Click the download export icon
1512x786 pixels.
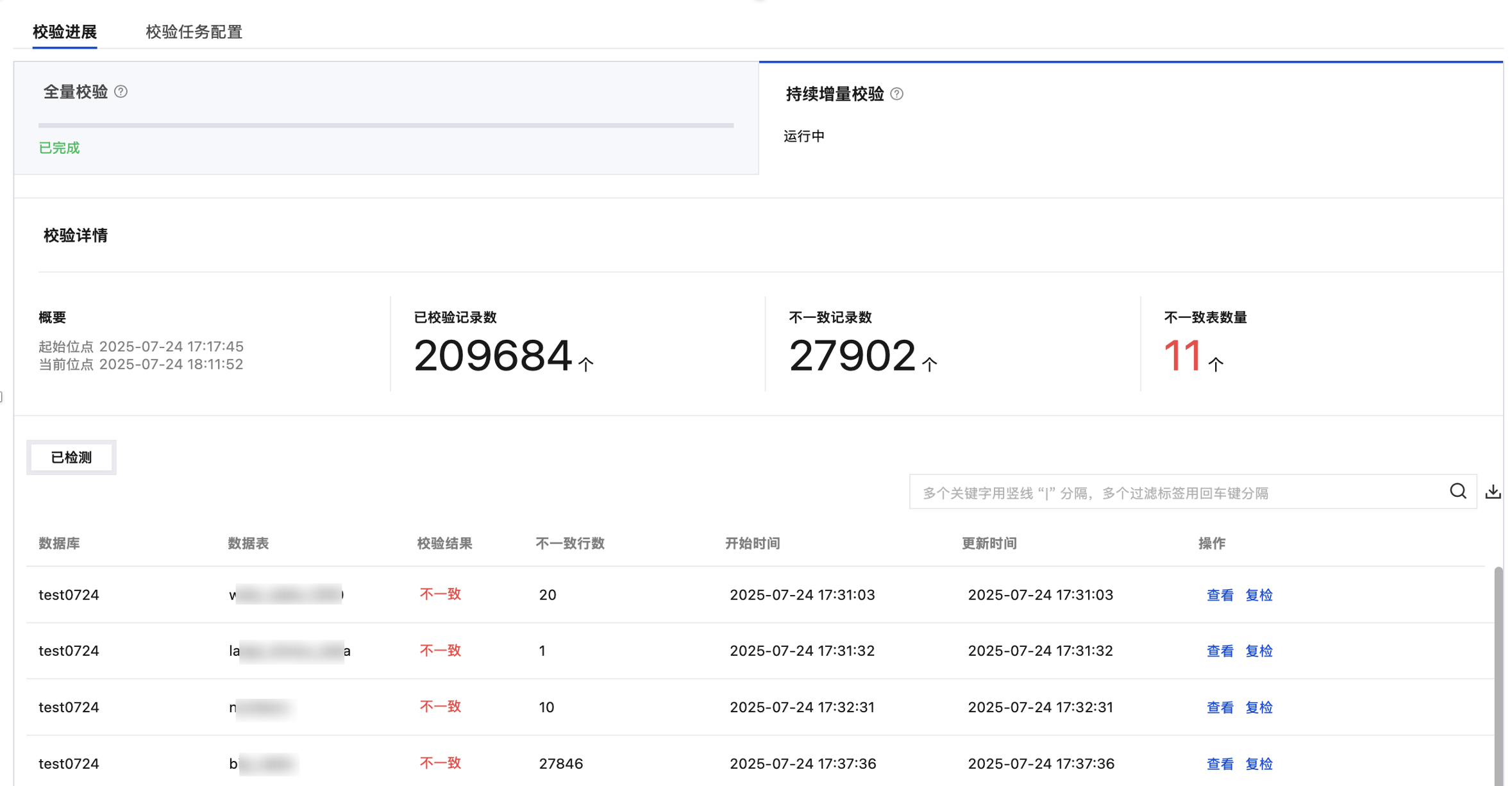point(1493,492)
